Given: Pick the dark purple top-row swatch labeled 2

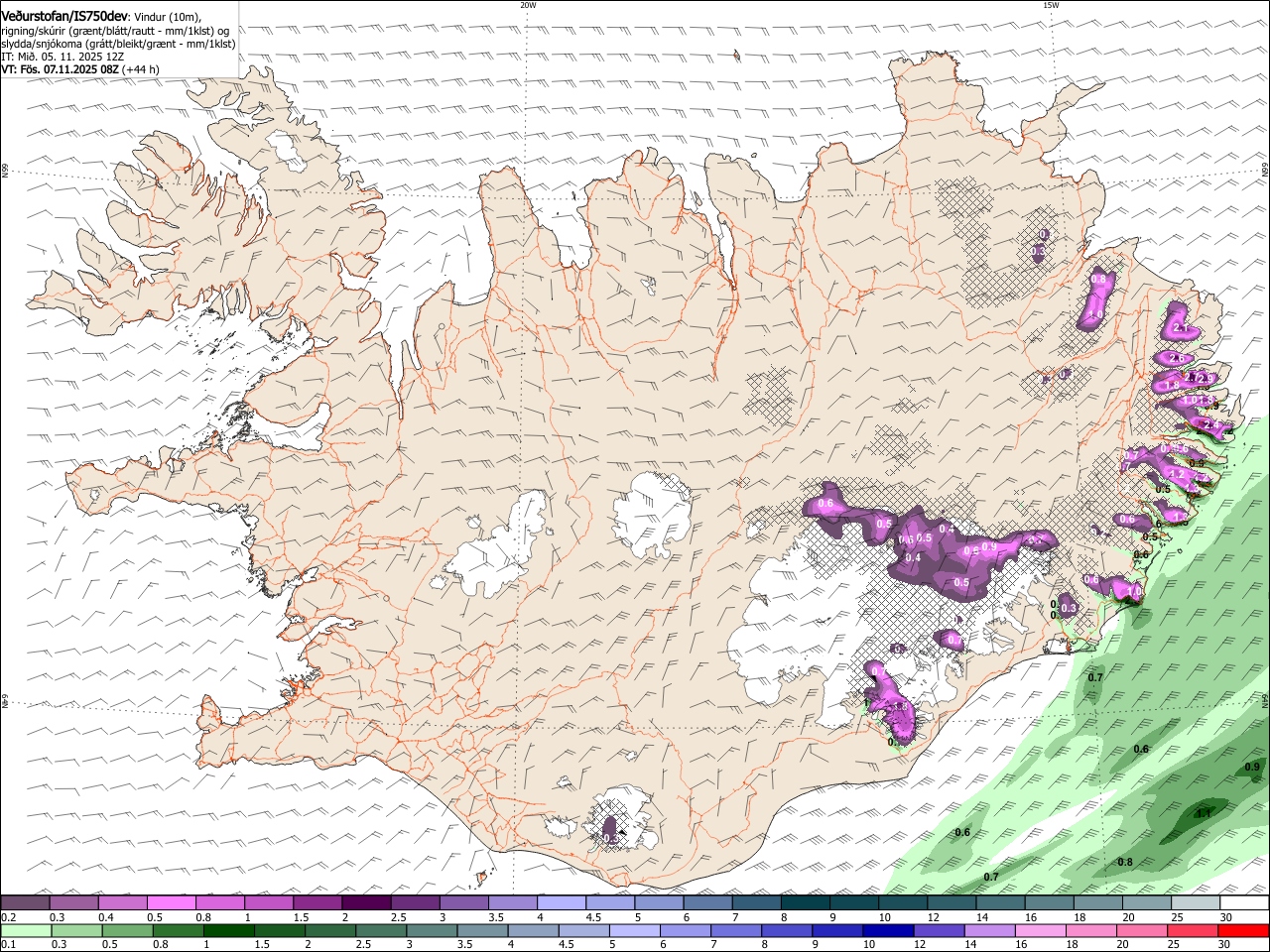Looking at the screenshot, I should [x=365, y=902].
